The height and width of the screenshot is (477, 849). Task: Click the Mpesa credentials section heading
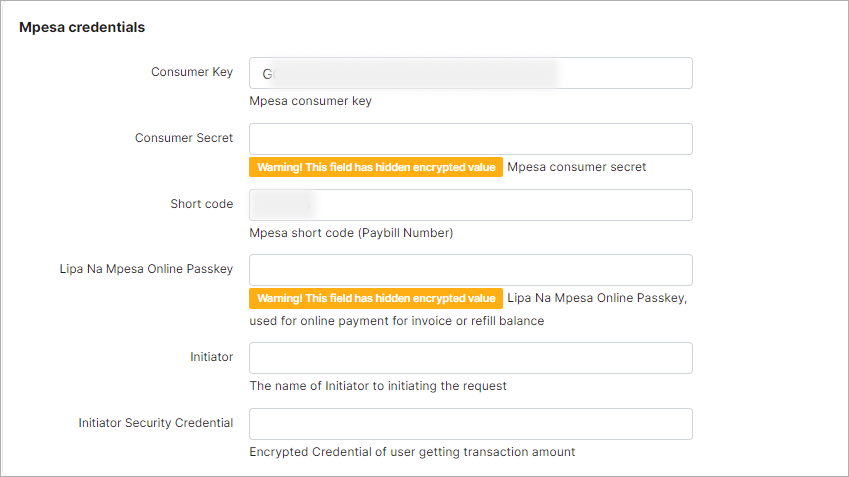[82, 27]
